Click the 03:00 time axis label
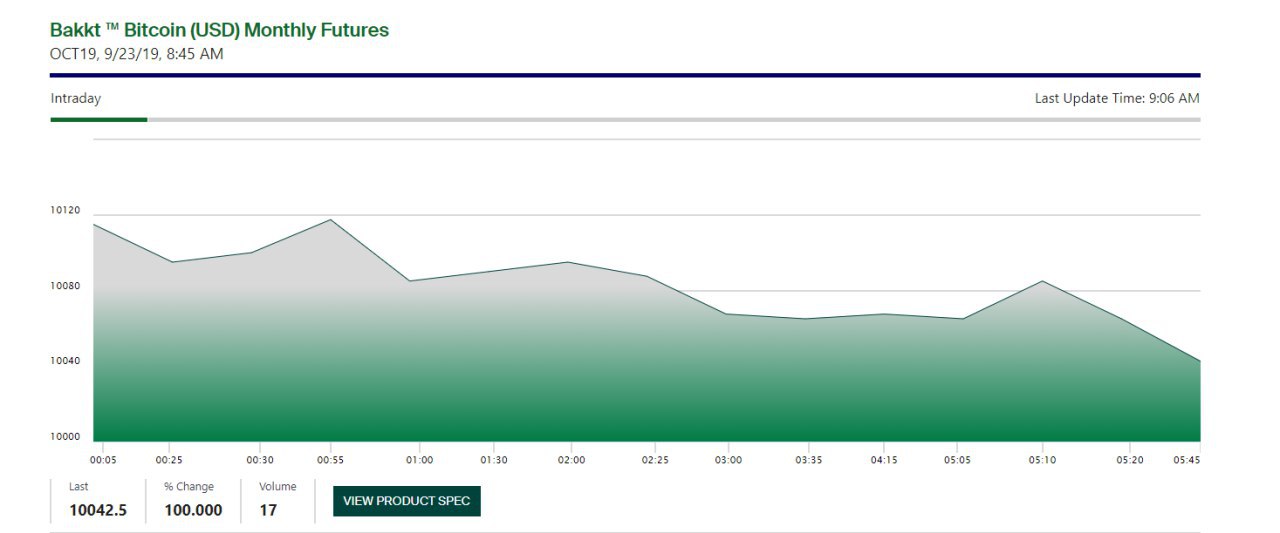This screenshot has width=1280, height=533. (729, 460)
